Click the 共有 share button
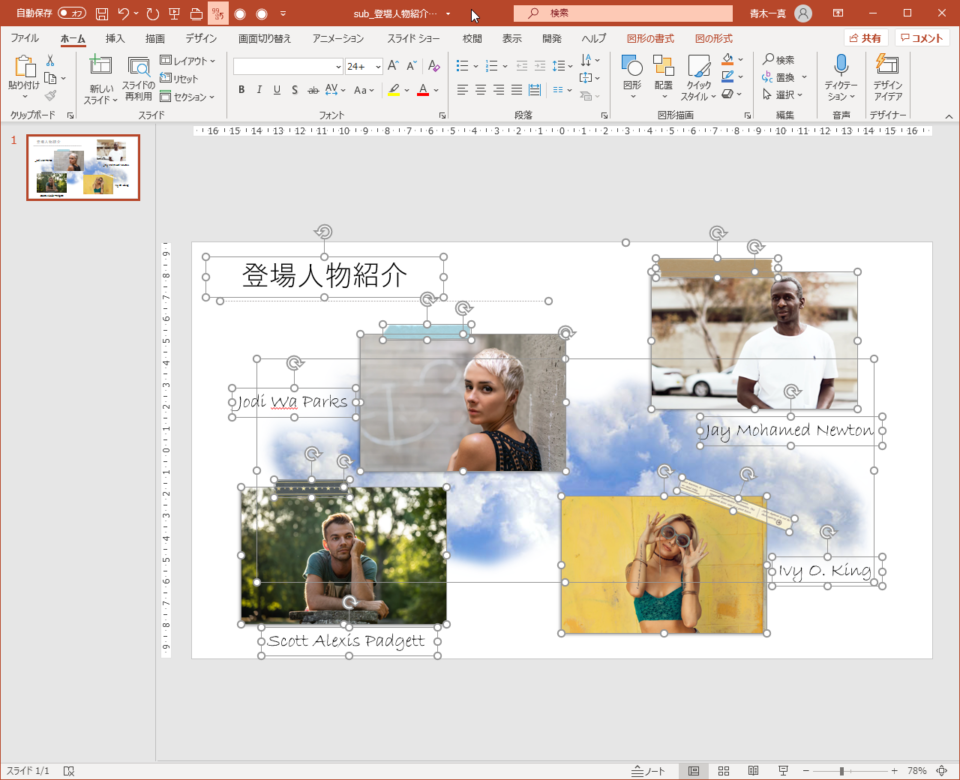This screenshot has height=780, width=960. click(x=866, y=38)
